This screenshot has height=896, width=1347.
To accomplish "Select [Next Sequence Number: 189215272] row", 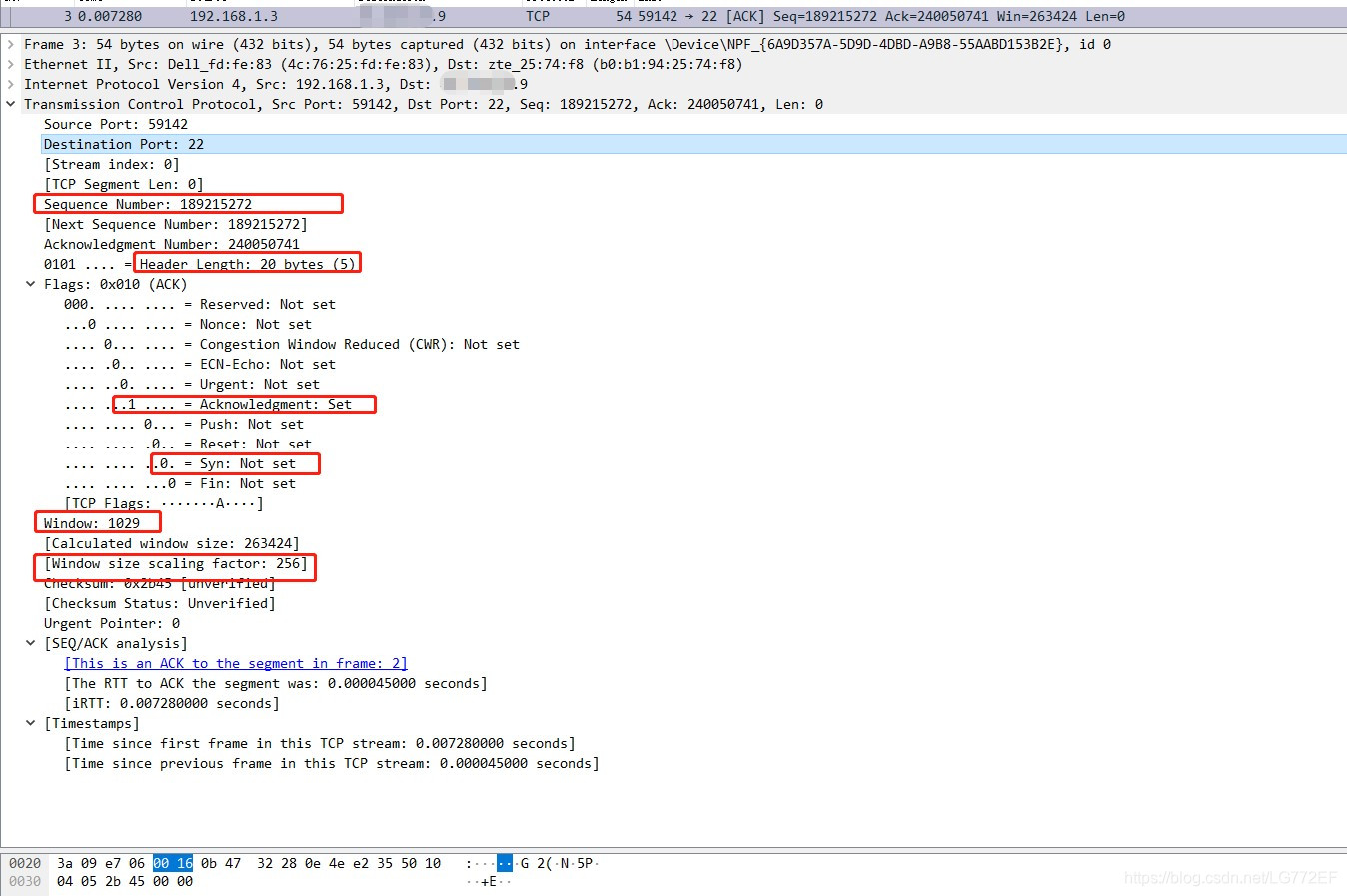I will coord(176,224).
